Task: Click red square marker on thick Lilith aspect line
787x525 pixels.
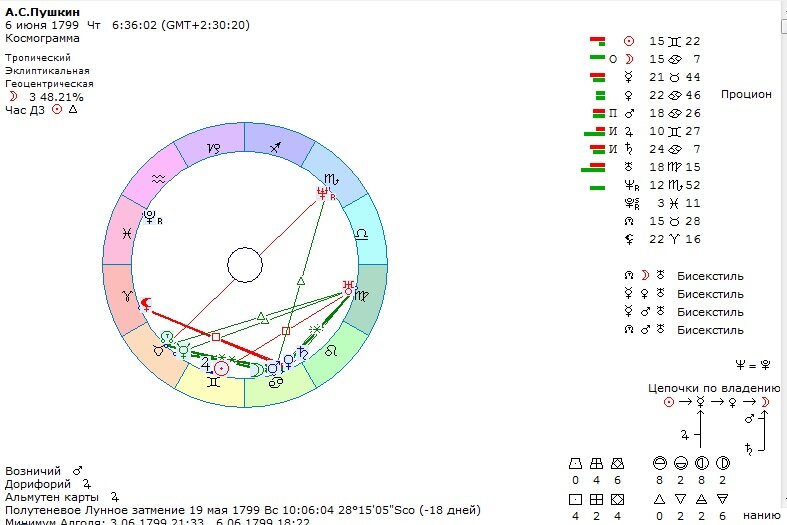Action: [x=216, y=337]
